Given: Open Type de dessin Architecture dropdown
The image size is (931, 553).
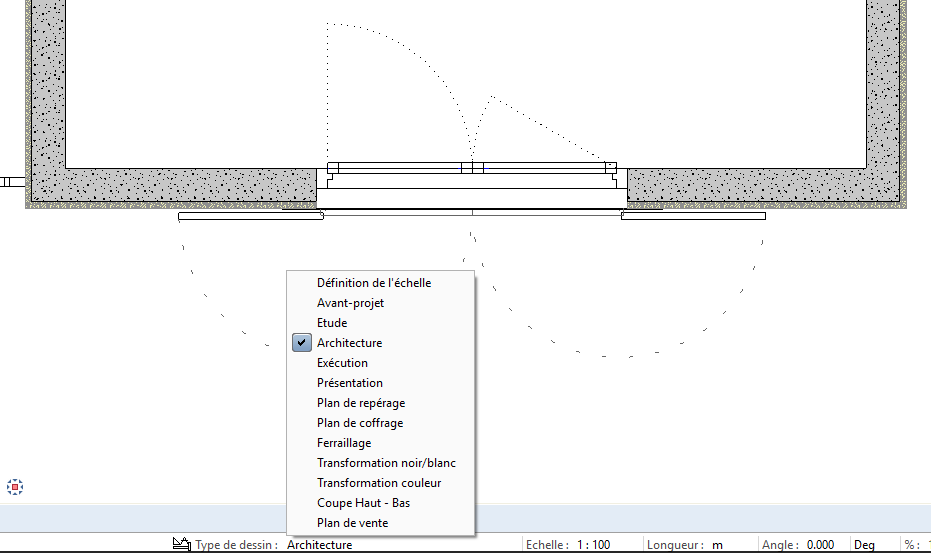Looking at the screenshot, I should (319, 545).
